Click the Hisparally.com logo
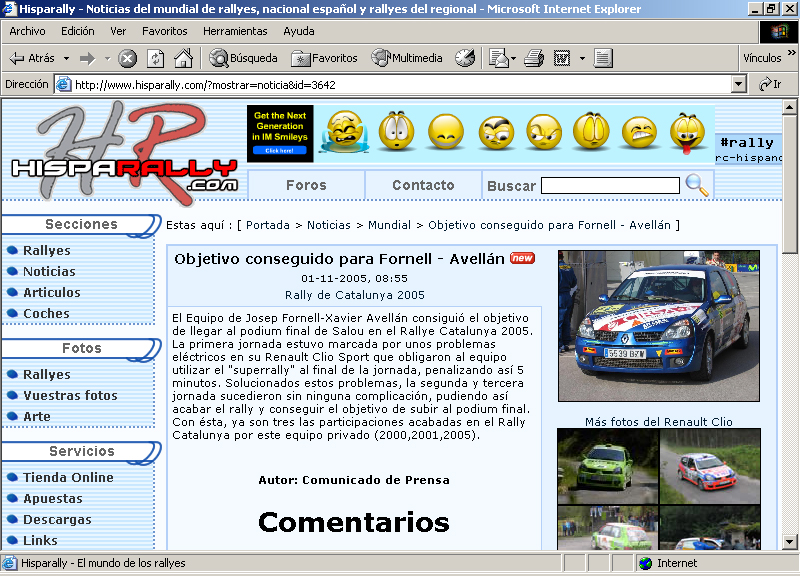 tap(124, 153)
